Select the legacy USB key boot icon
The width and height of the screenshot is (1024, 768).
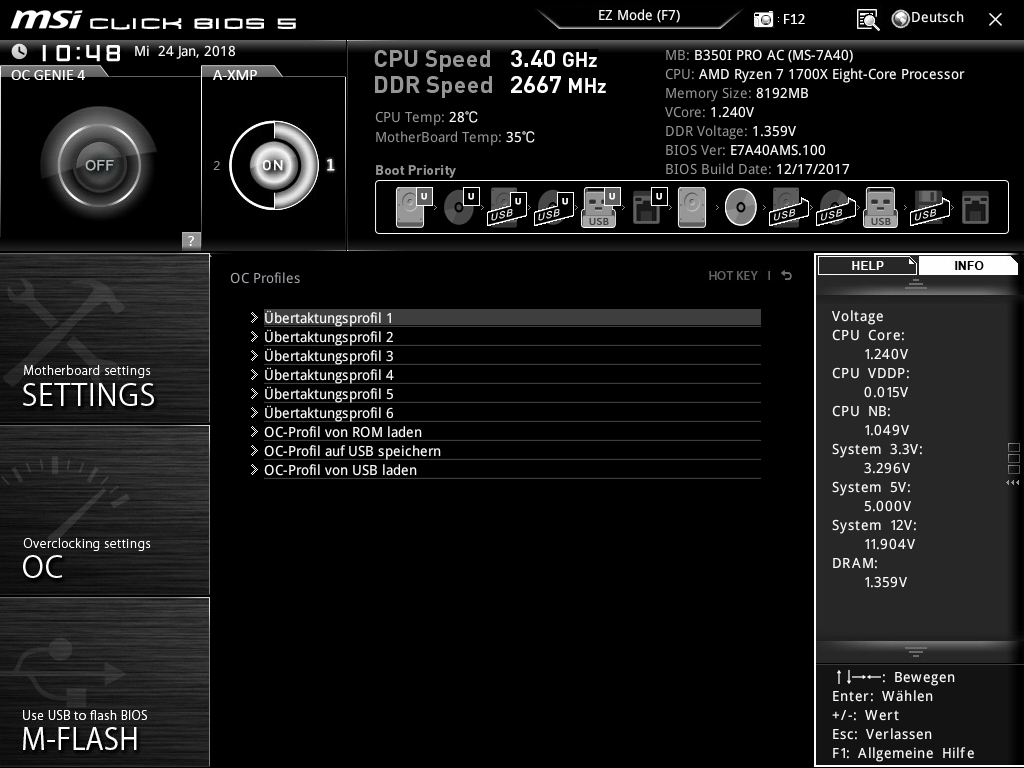pyautogui.click(x=881, y=207)
